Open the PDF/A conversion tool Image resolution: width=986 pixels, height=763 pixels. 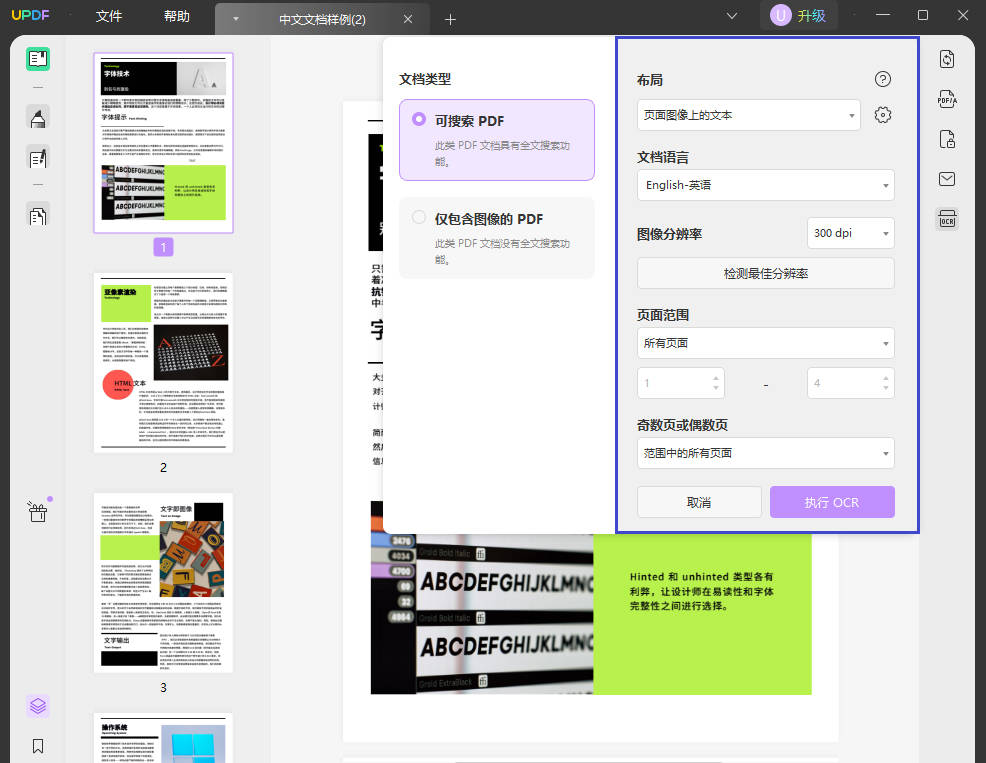(x=946, y=99)
